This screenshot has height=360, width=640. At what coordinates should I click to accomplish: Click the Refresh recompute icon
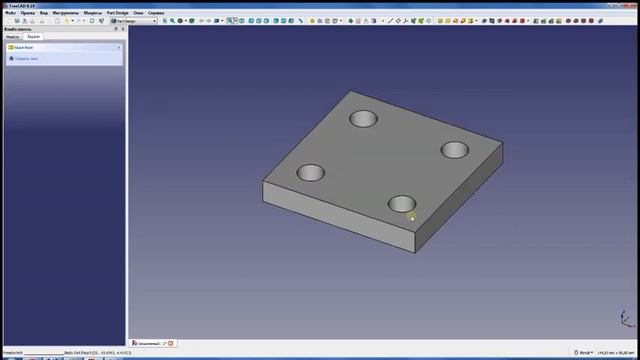[92, 20]
